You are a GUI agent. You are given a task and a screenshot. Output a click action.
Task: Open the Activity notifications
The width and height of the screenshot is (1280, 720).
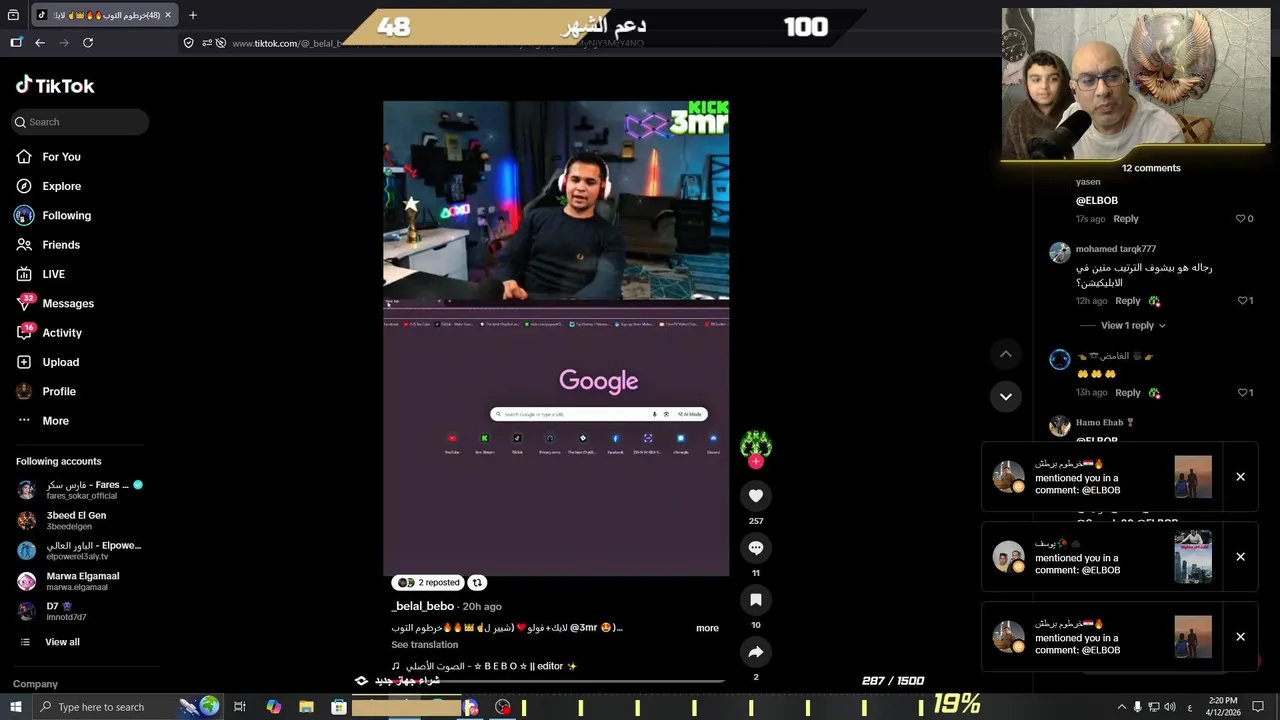(x=61, y=333)
